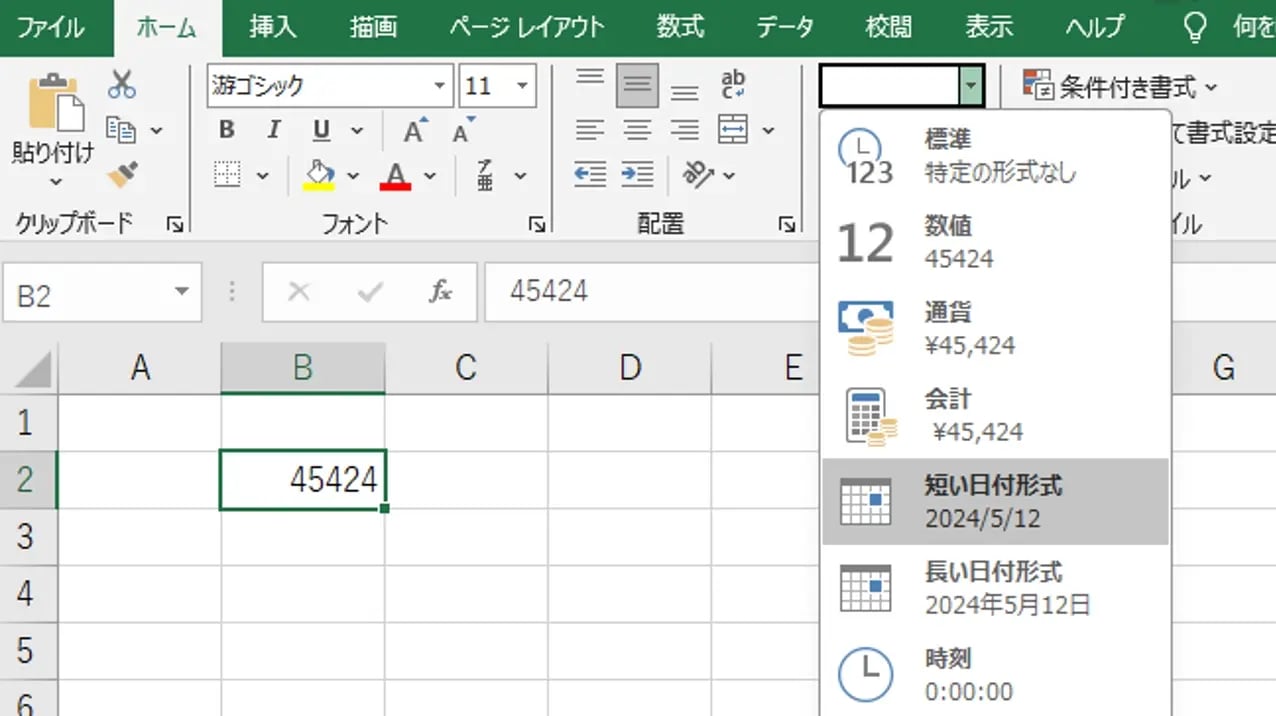Decrease font size with small A icon
1276x716 pixels.
(x=463, y=130)
